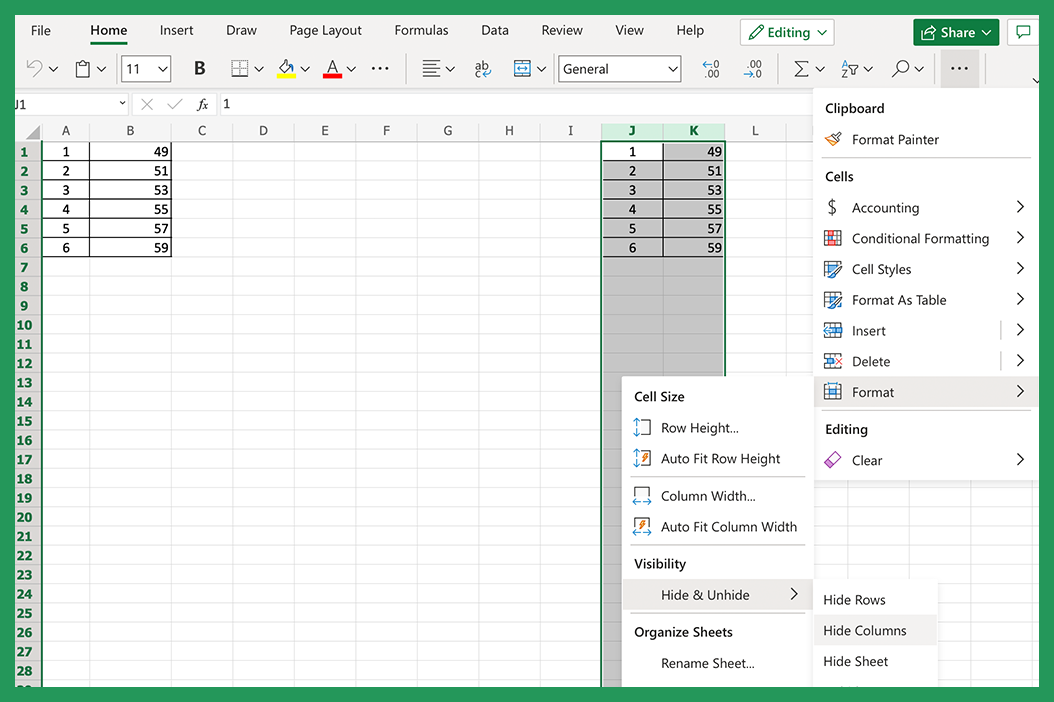The height and width of the screenshot is (702, 1054).
Task: Switch to the Formulas ribbon tab
Action: pyautogui.click(x=421, y=30)
